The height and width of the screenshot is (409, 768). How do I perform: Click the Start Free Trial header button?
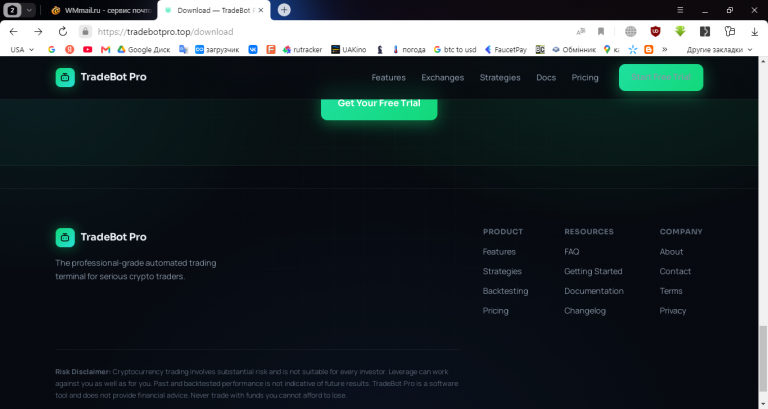point(661,77)
